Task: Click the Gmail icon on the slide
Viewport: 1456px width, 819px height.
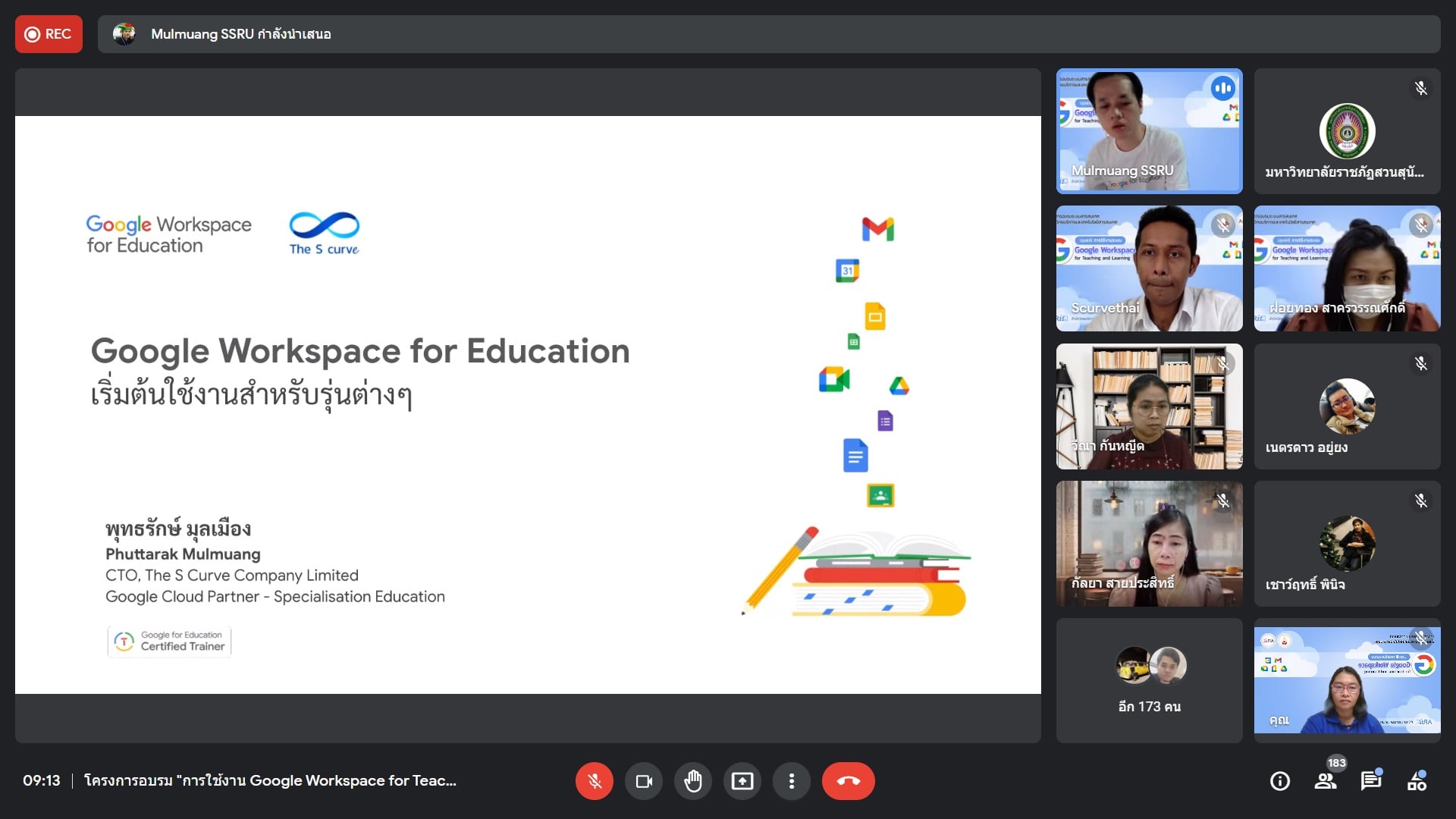Action: tap(878, 229)
